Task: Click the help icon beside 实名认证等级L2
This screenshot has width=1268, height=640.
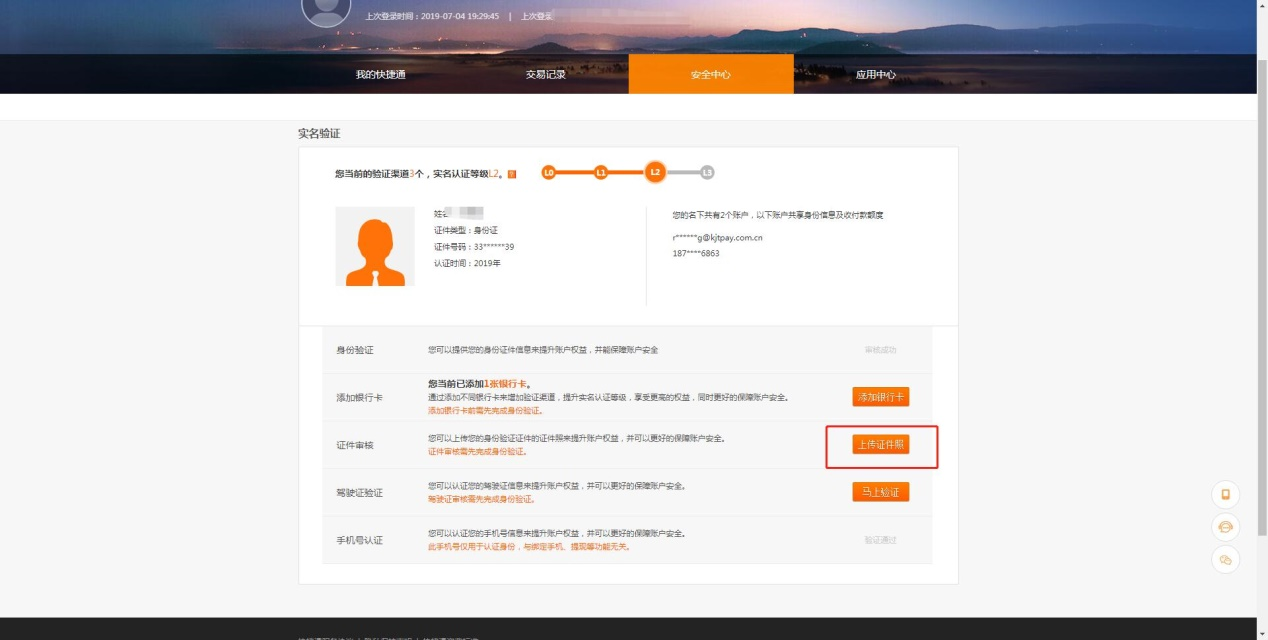Action: [510, 172]
